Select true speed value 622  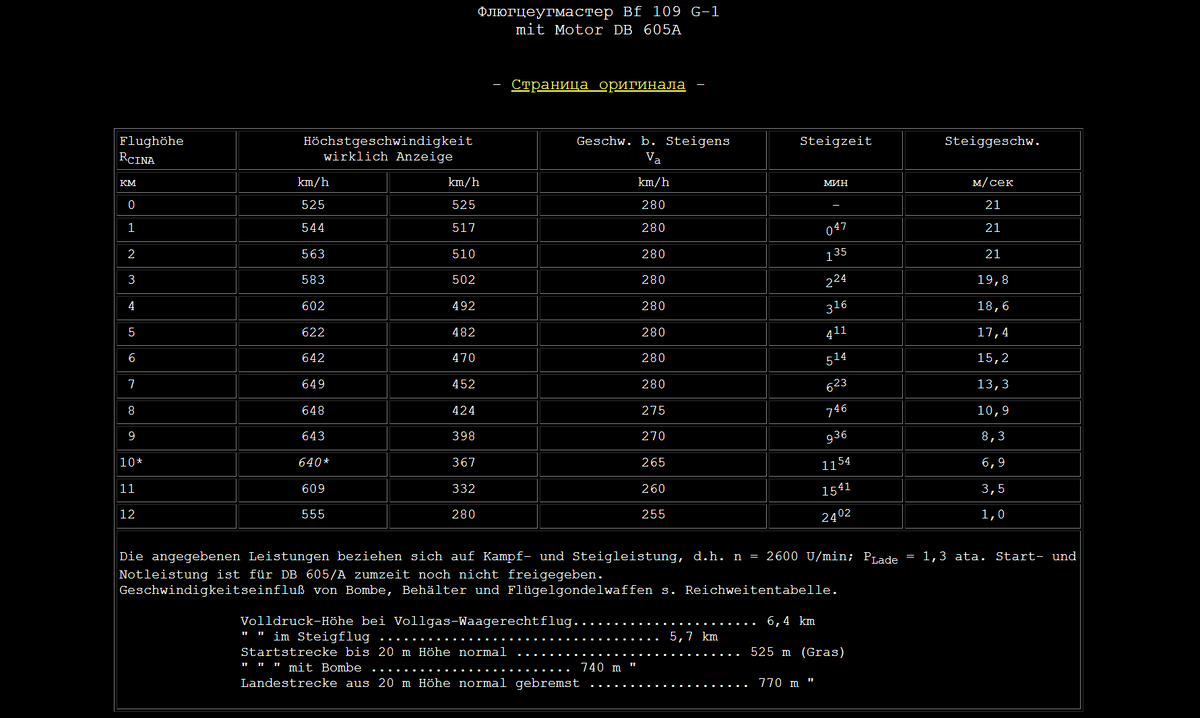coord(312,333)
